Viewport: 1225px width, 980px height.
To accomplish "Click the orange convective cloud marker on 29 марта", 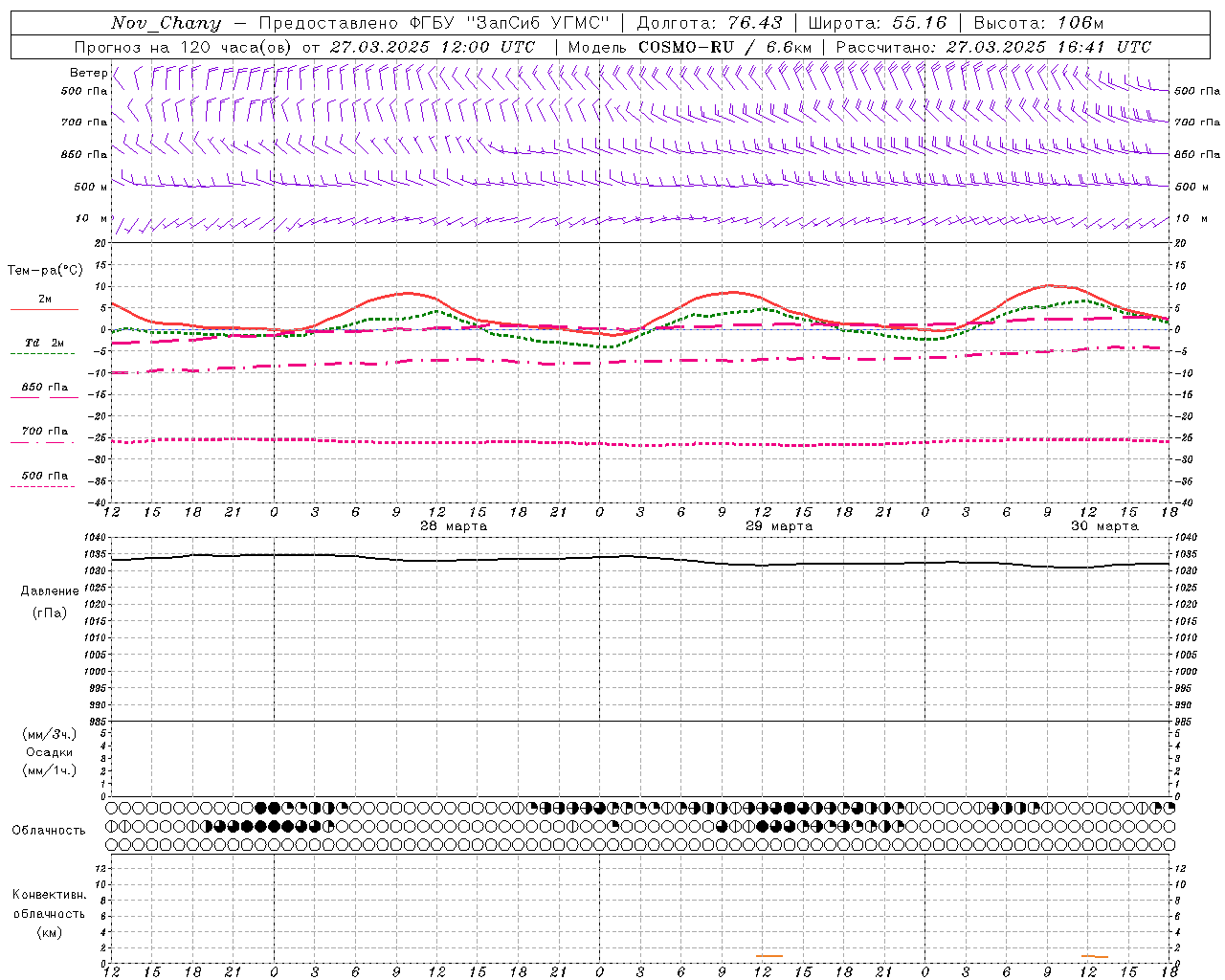I will pos(769,956).
